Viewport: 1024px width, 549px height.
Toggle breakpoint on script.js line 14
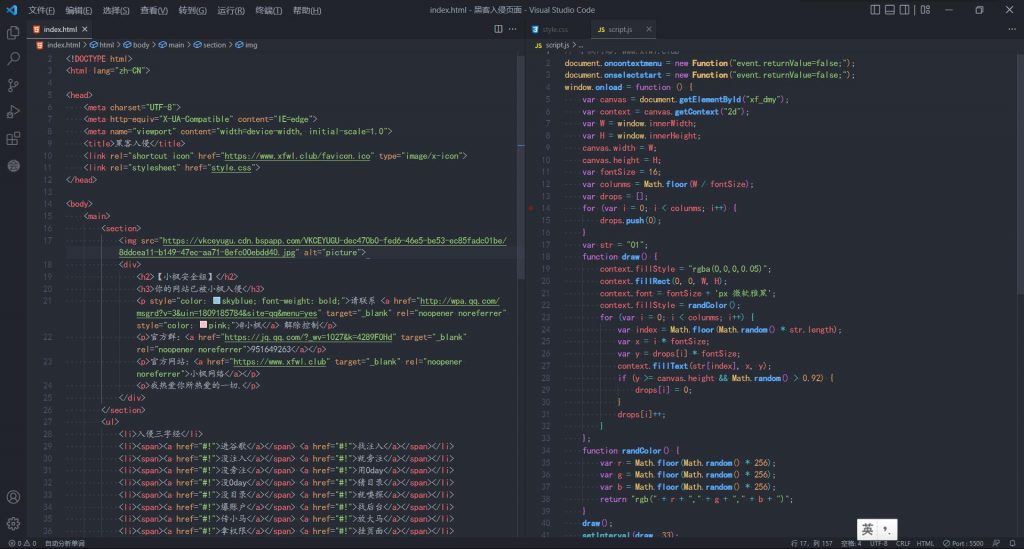(x=531, y=208)
